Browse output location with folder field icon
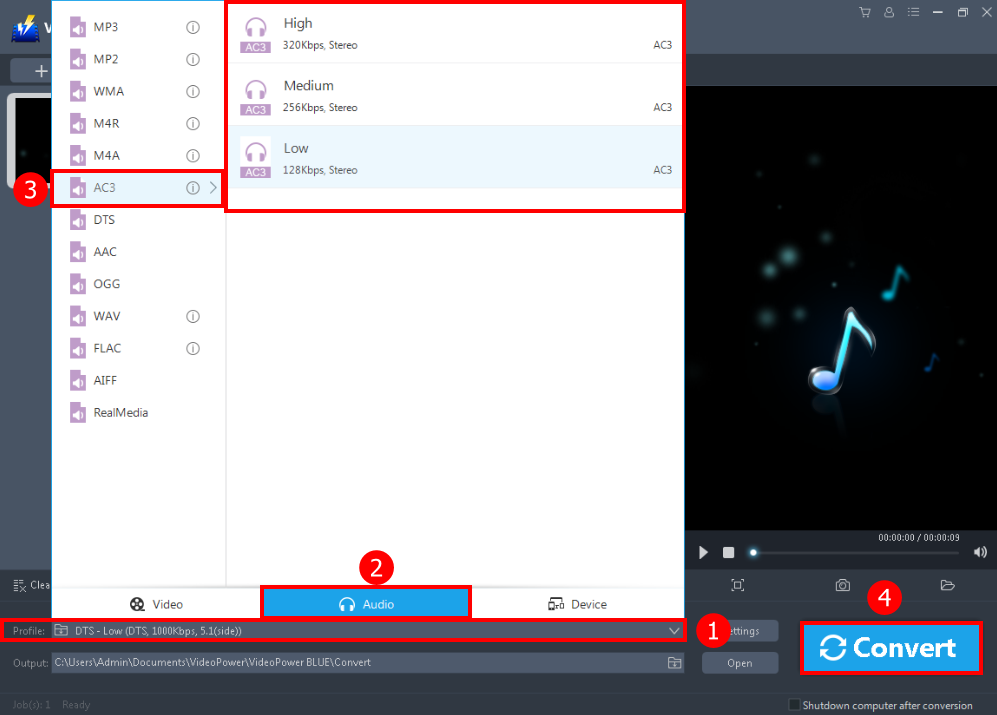Screen dimensions: 997x715 click(674, 663)
